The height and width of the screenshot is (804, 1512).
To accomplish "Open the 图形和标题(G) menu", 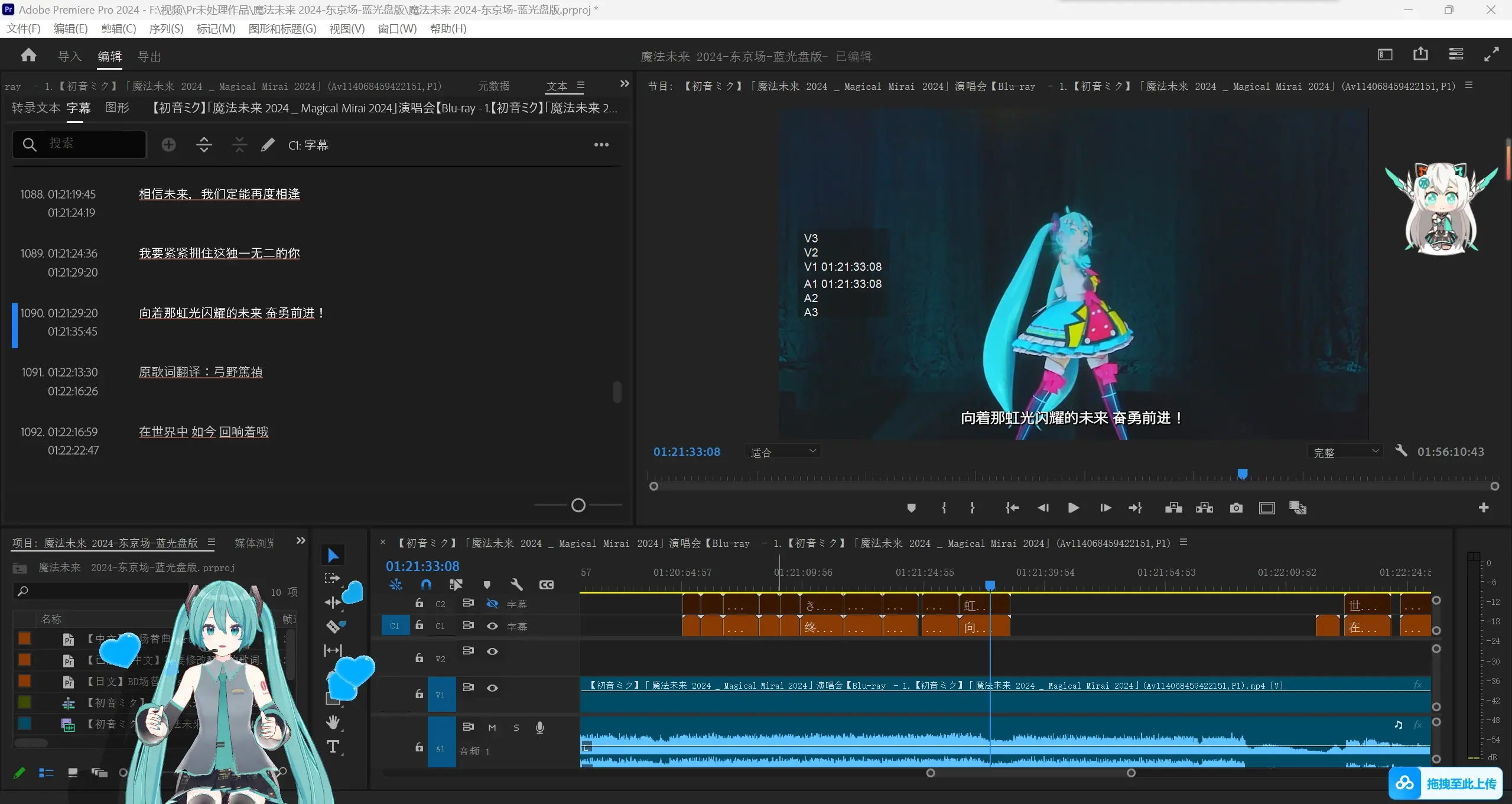I will 282,28.
